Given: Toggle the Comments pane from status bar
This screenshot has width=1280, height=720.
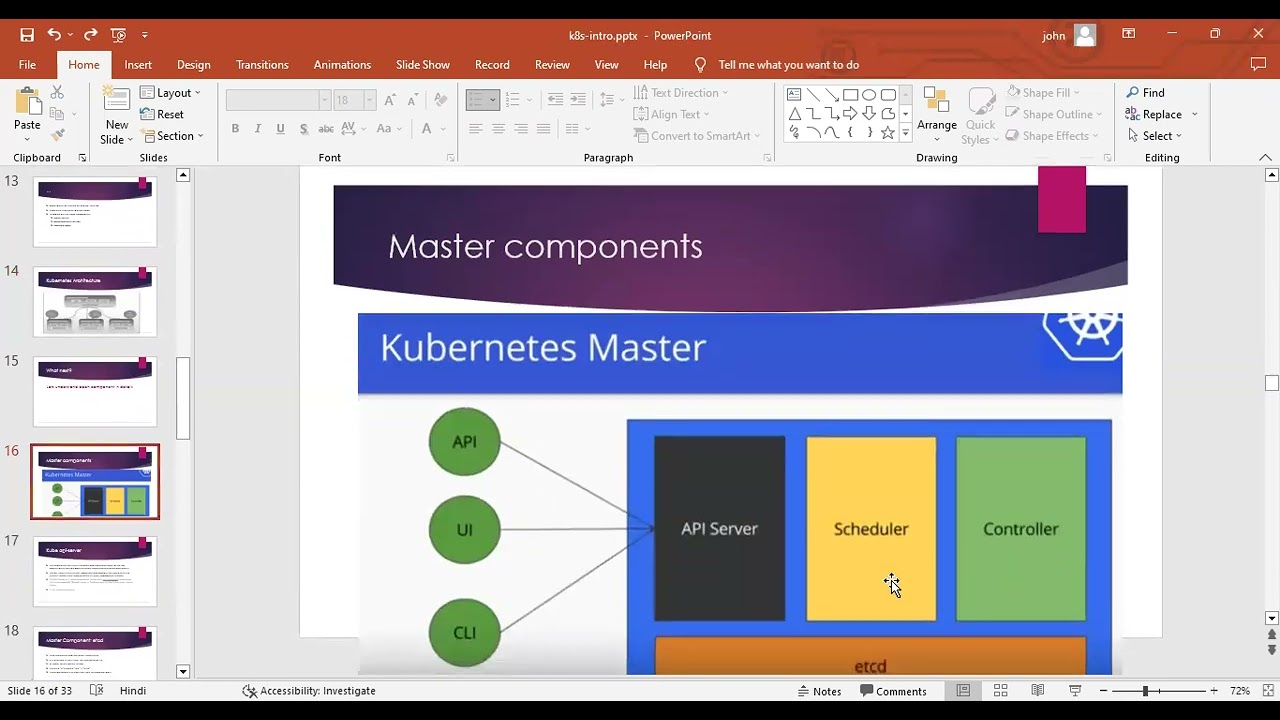Looking at the screenshot, I should 893,691.
